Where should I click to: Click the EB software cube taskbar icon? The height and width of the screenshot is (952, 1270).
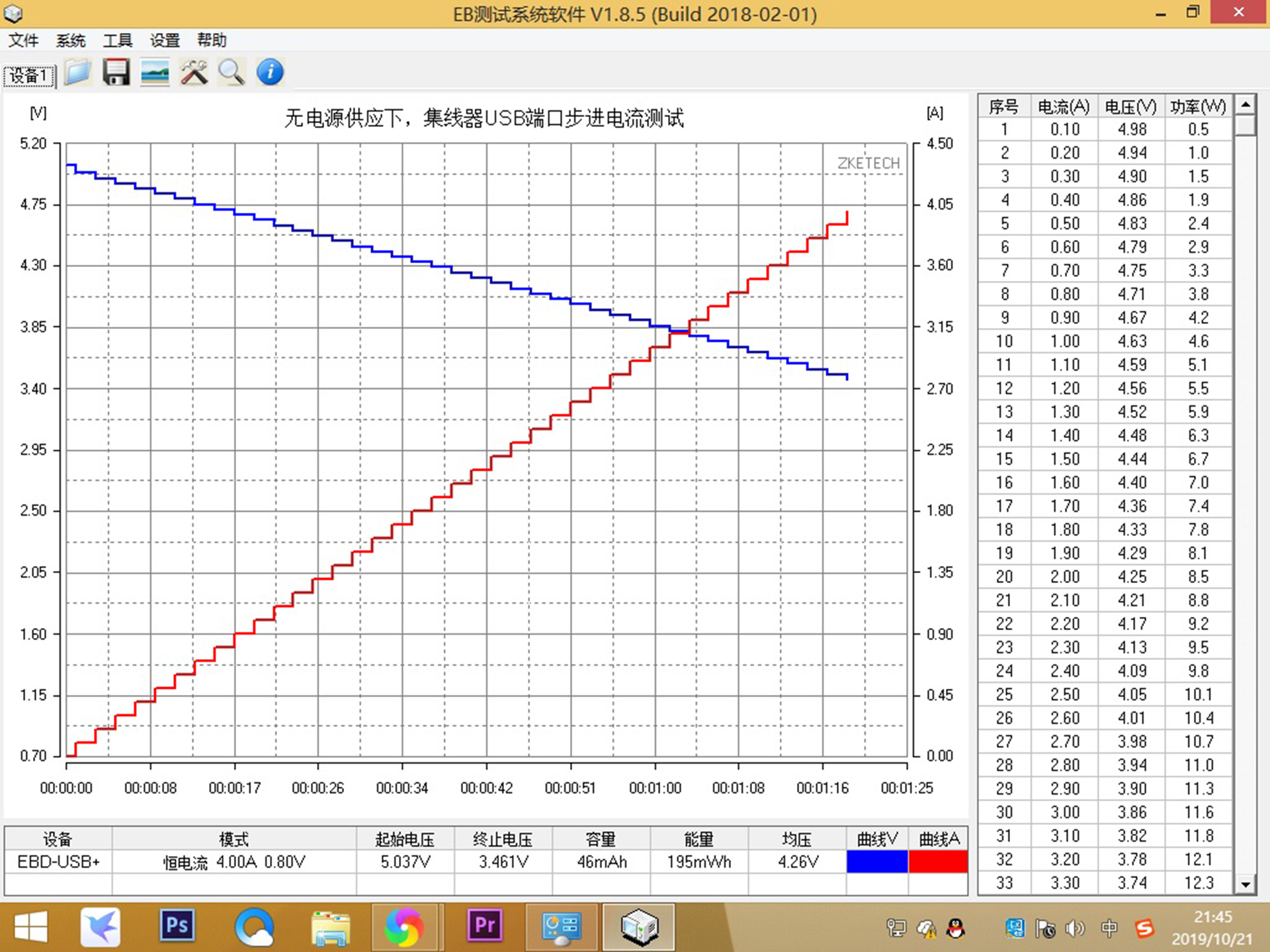639,927
